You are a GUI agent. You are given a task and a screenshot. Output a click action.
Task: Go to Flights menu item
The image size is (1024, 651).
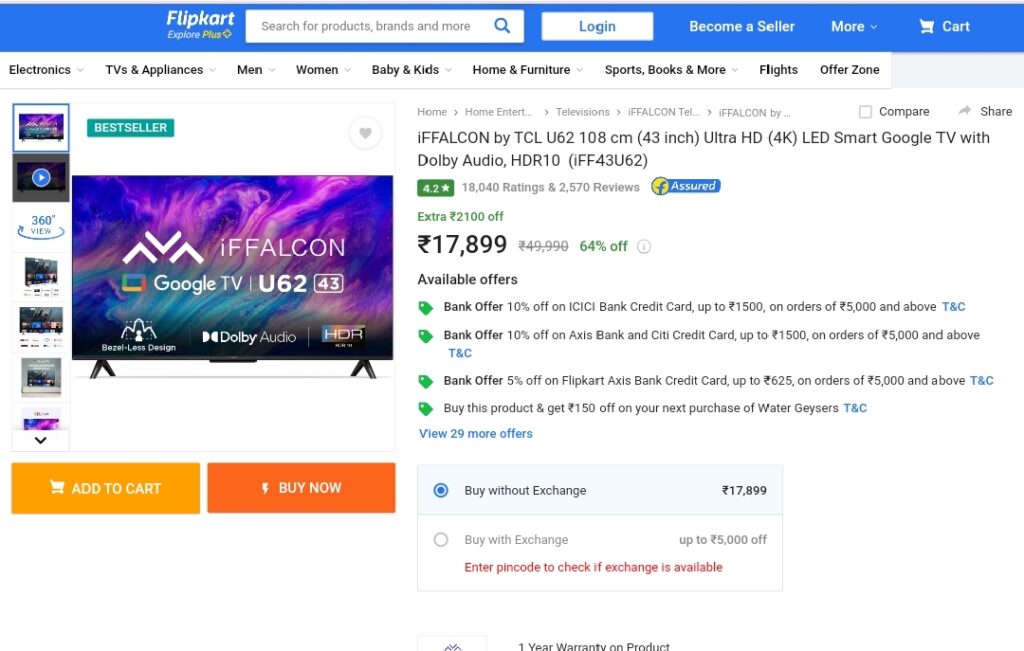(x=778, y=70)
